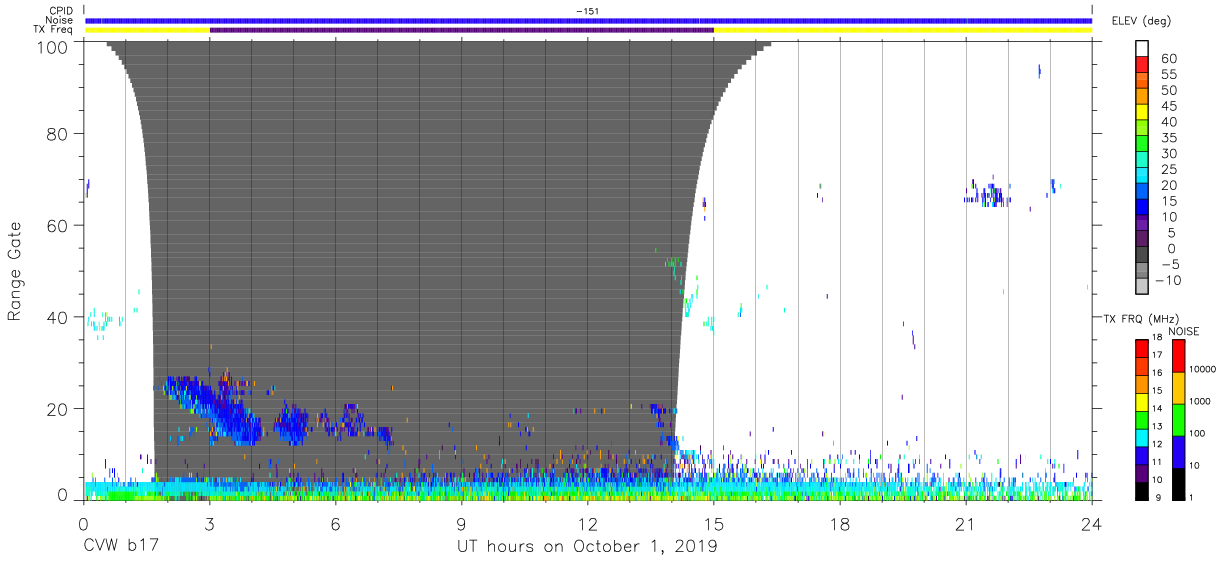Click the "15" hour tick on the UT axis
The width and height of the screenshot is (1228, 567).
(x=714, y=523)
